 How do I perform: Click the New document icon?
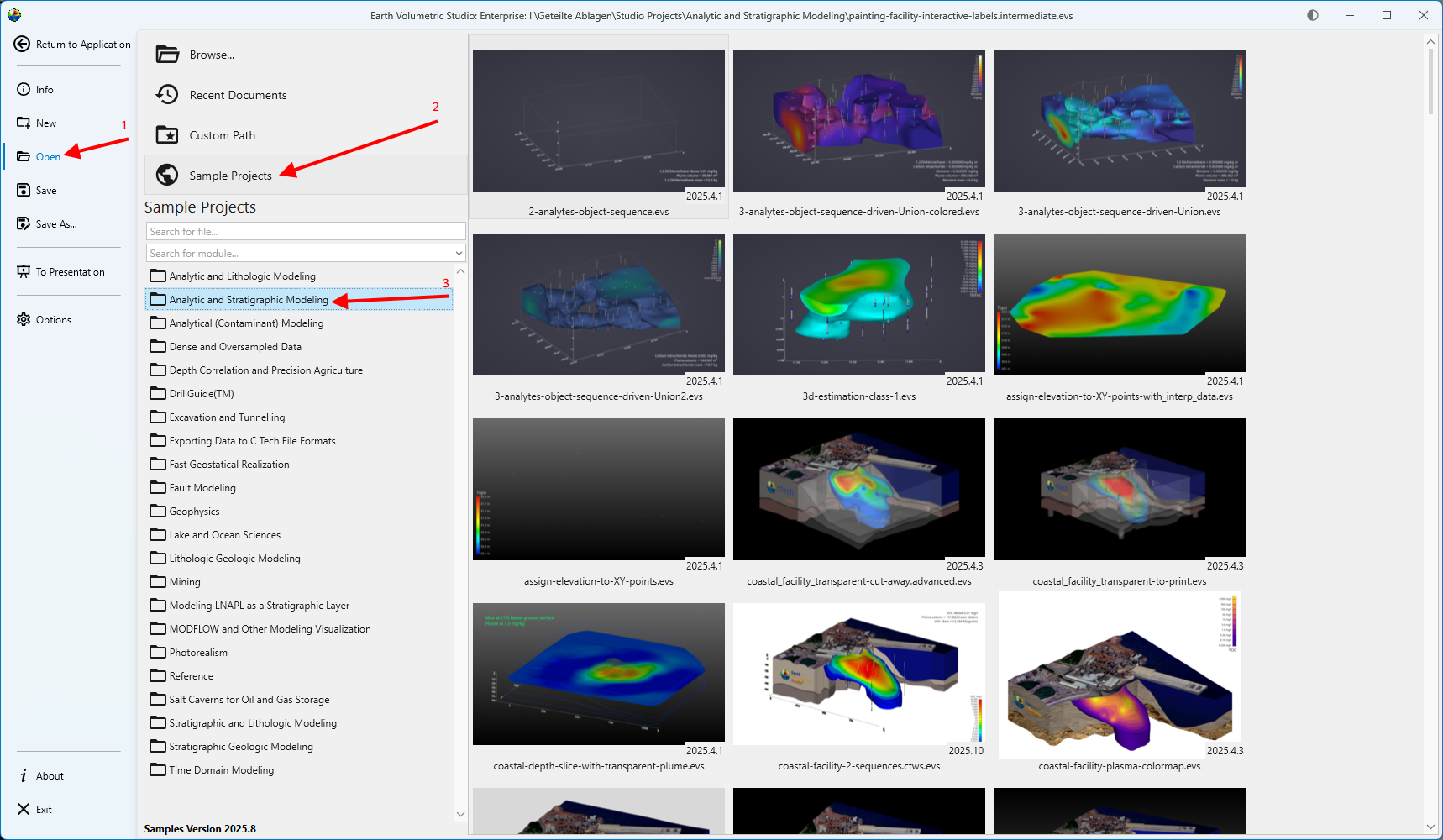tap(24, 123)
